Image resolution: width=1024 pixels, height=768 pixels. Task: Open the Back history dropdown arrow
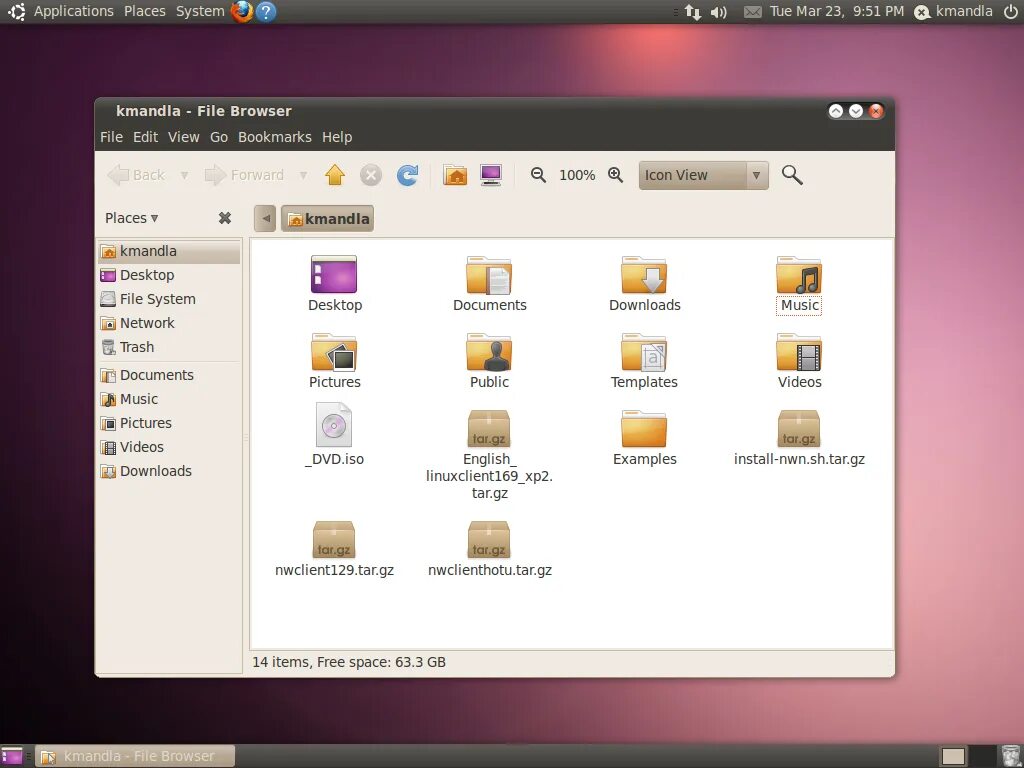(x=184, y=175)
